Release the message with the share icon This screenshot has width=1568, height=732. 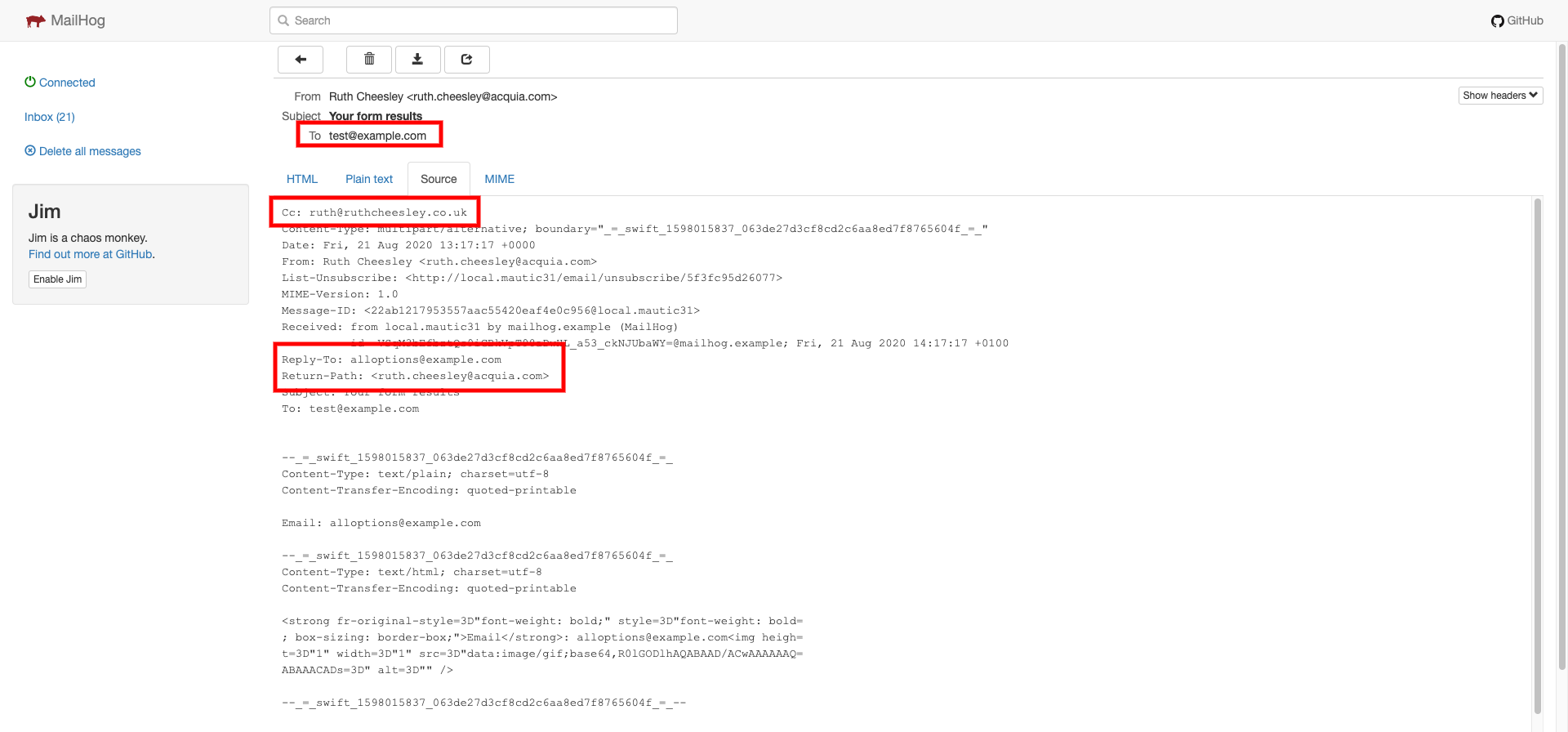466,60
